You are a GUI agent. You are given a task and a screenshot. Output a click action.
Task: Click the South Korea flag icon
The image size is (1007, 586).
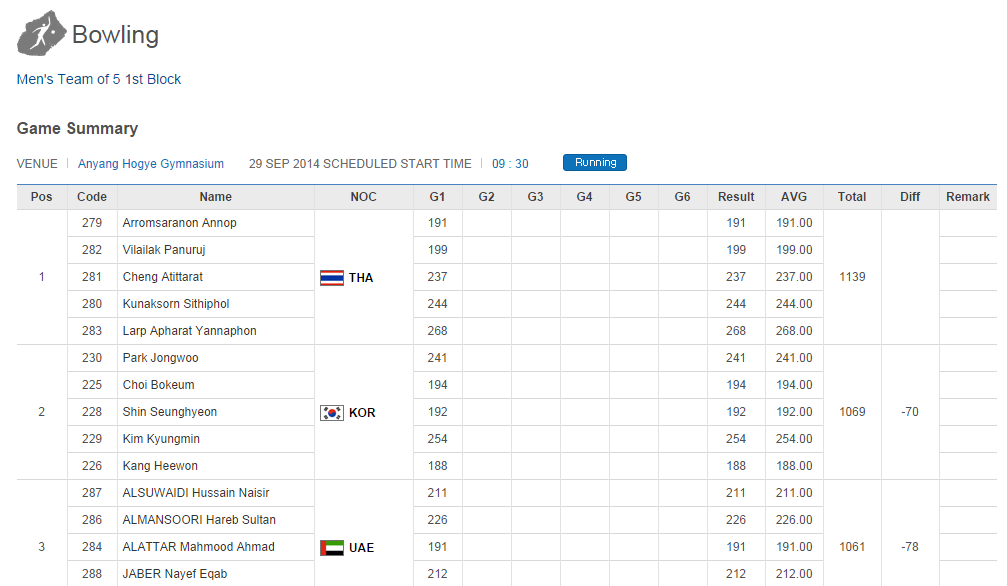[331, 412]
